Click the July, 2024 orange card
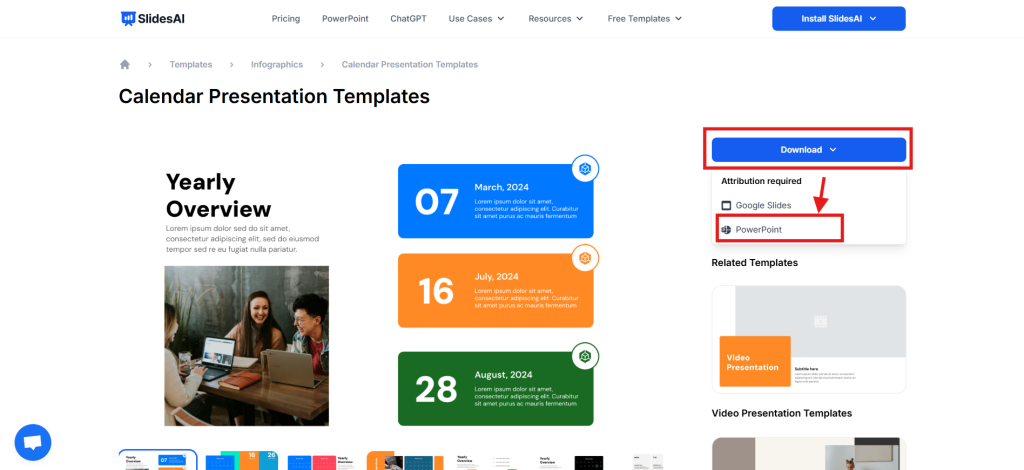This screenshot has height=470, width=1024. (496, 290)
